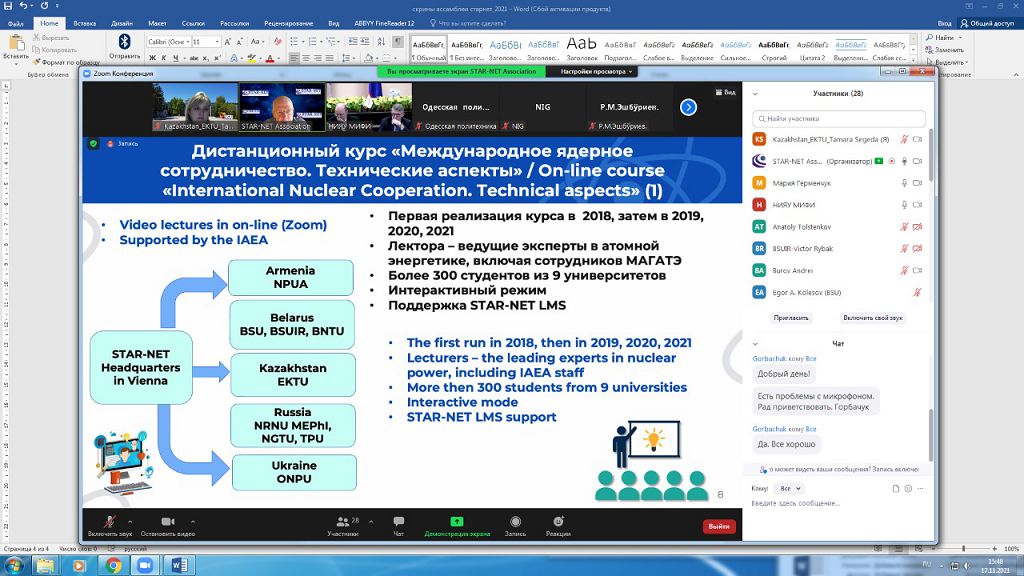
Task: Open Google Chrome from the Windows taskbar
Action: pyautogui.click(x=112, y=566)
